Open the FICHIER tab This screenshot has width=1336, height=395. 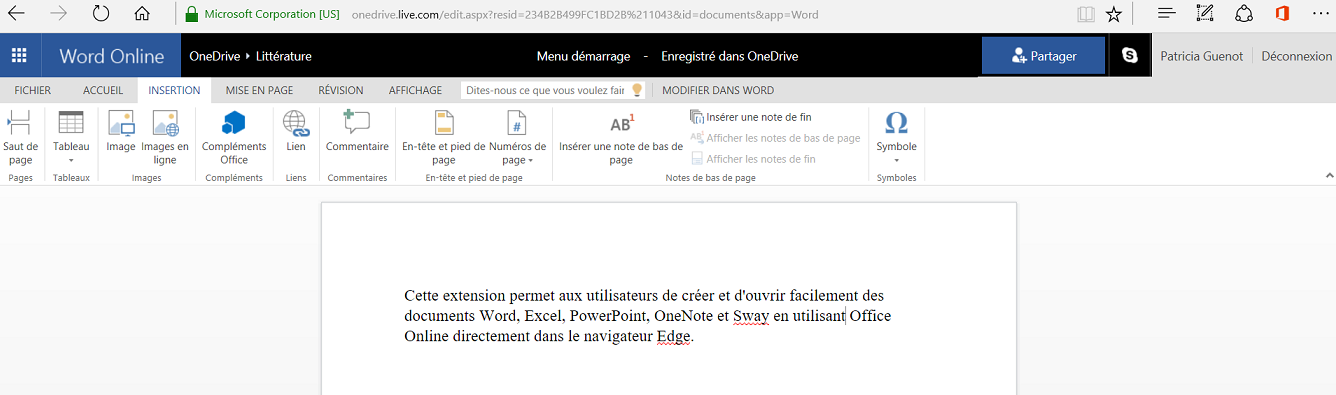coord(33,90)
